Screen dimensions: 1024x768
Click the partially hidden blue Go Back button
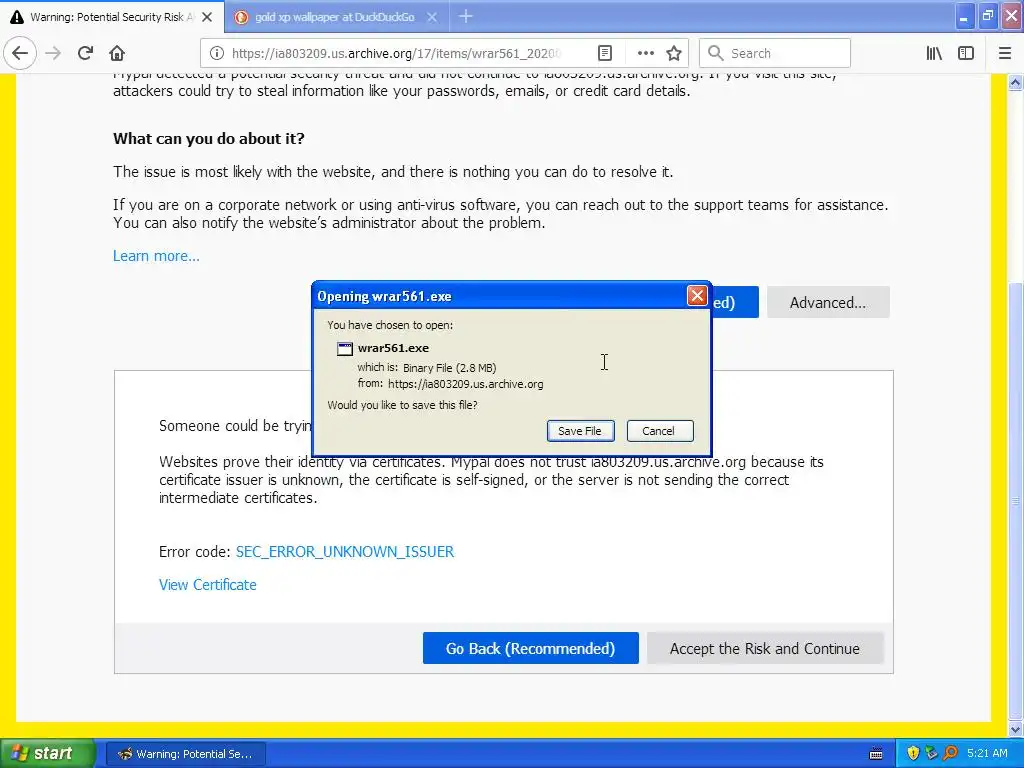click(x=735, y=302)
